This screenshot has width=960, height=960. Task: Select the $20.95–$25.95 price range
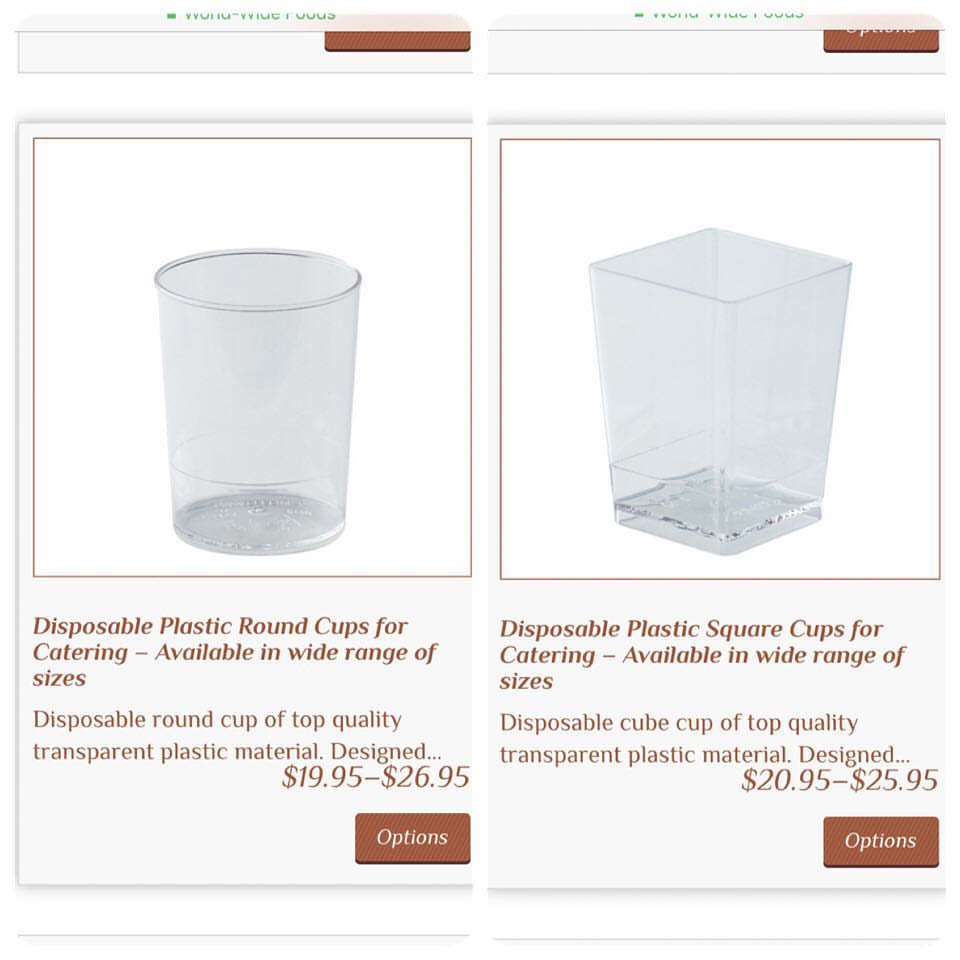coord(839,781)
